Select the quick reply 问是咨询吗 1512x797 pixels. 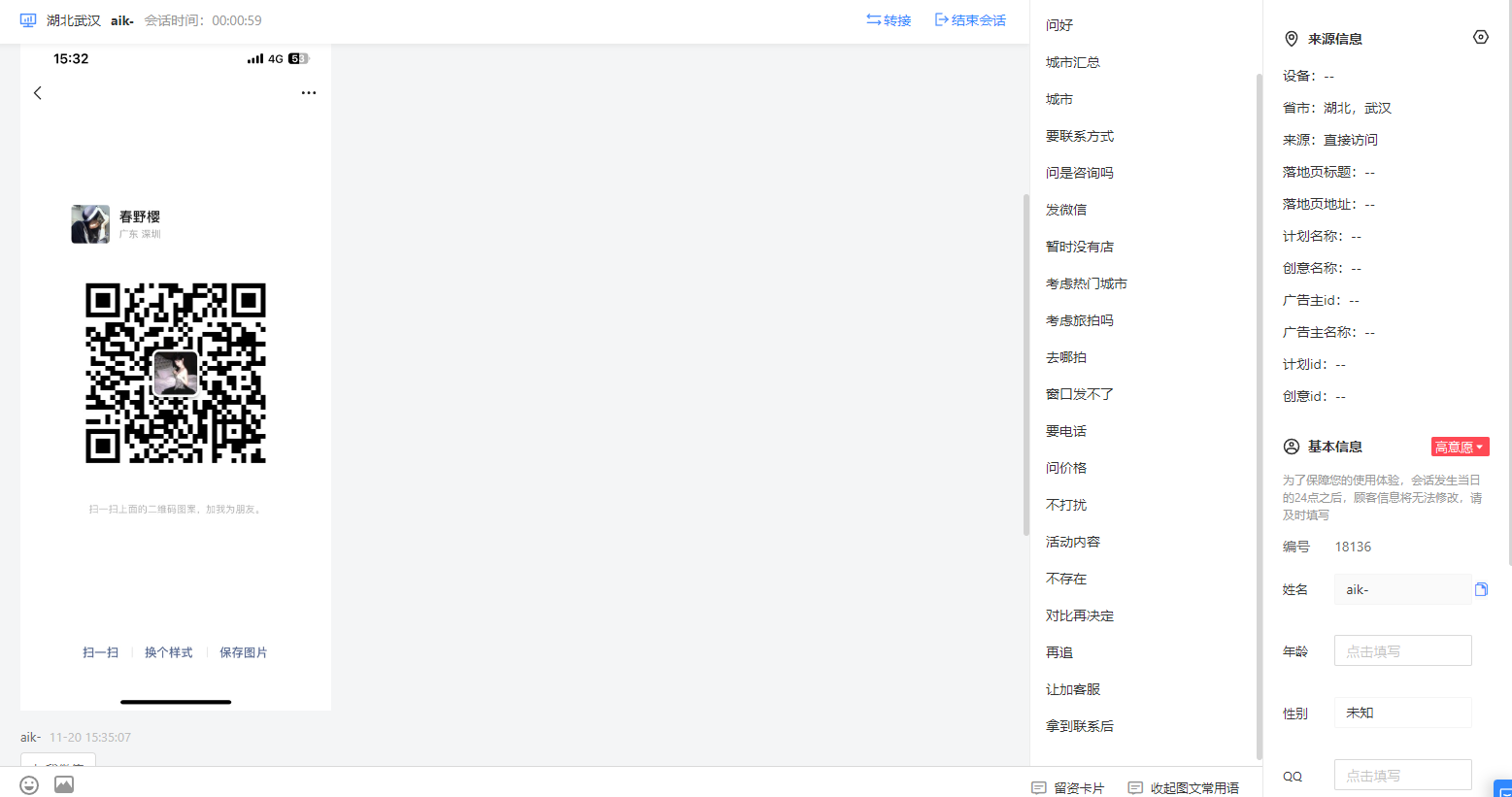[x=1080, y=173]
